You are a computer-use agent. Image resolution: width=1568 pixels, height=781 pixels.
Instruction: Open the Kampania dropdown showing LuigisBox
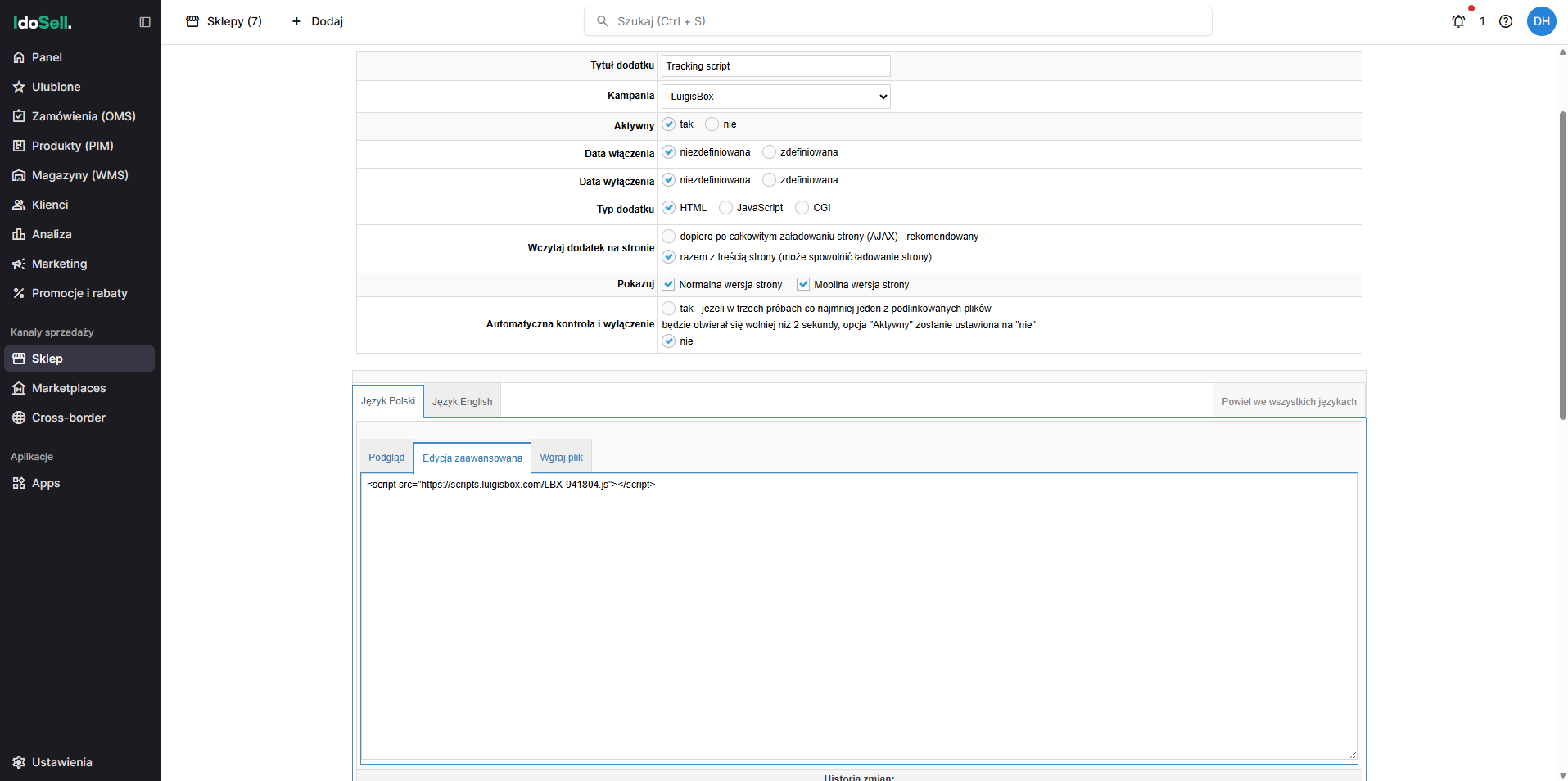tap(775, 96)
